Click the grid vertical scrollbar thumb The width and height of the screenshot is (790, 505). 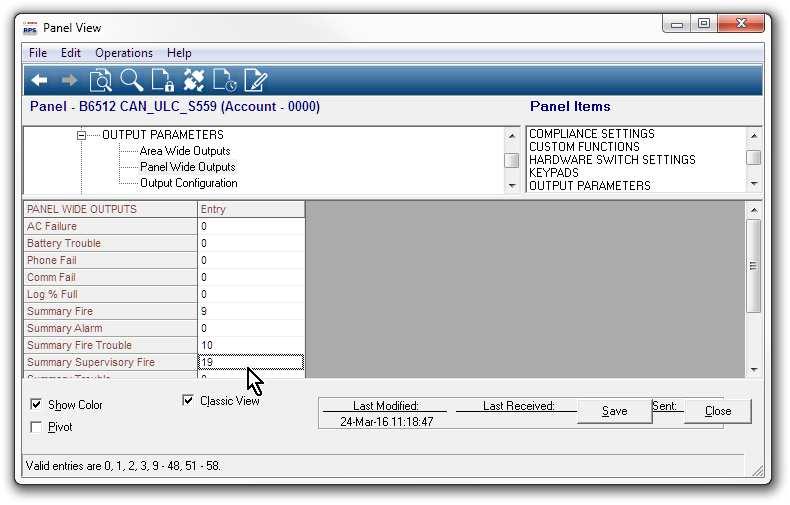pyautogui.click(x=754, y=266)
